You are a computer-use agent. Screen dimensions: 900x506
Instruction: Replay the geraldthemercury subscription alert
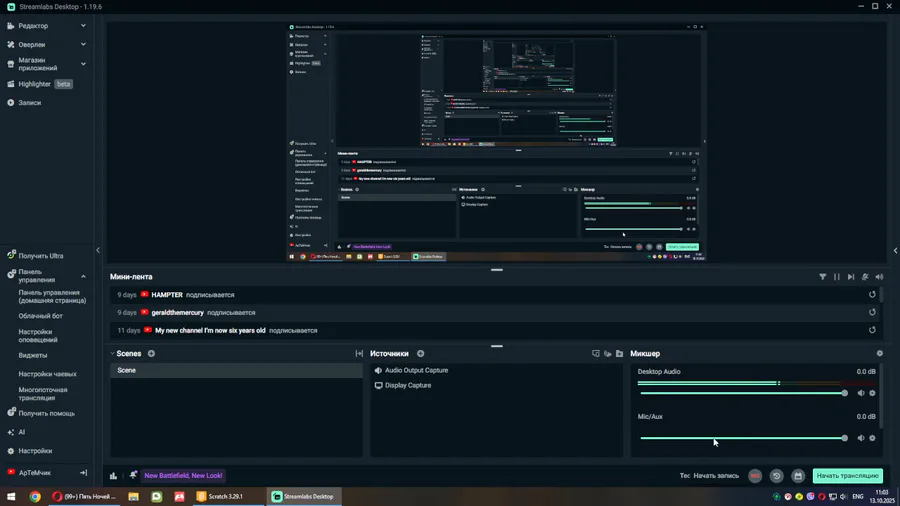872,313
